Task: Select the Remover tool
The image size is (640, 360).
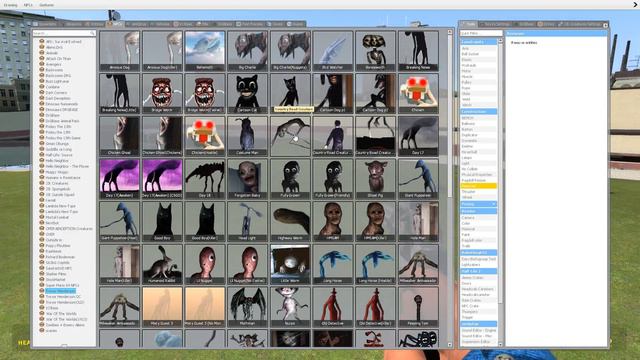Action: tap(478, 186)
